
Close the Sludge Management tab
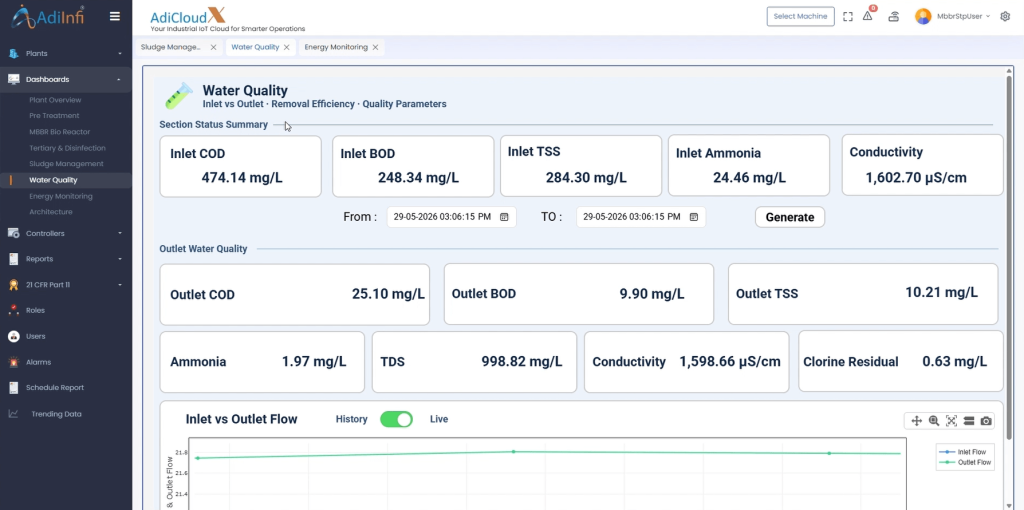coord(214,48)
